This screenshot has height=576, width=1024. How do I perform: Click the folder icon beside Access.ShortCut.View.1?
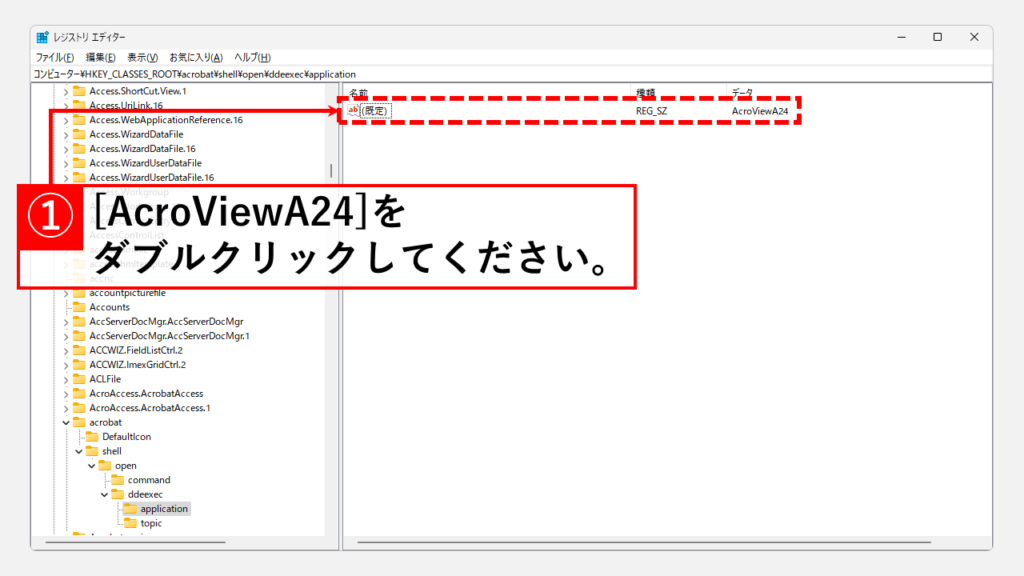[x=79, y=91]
